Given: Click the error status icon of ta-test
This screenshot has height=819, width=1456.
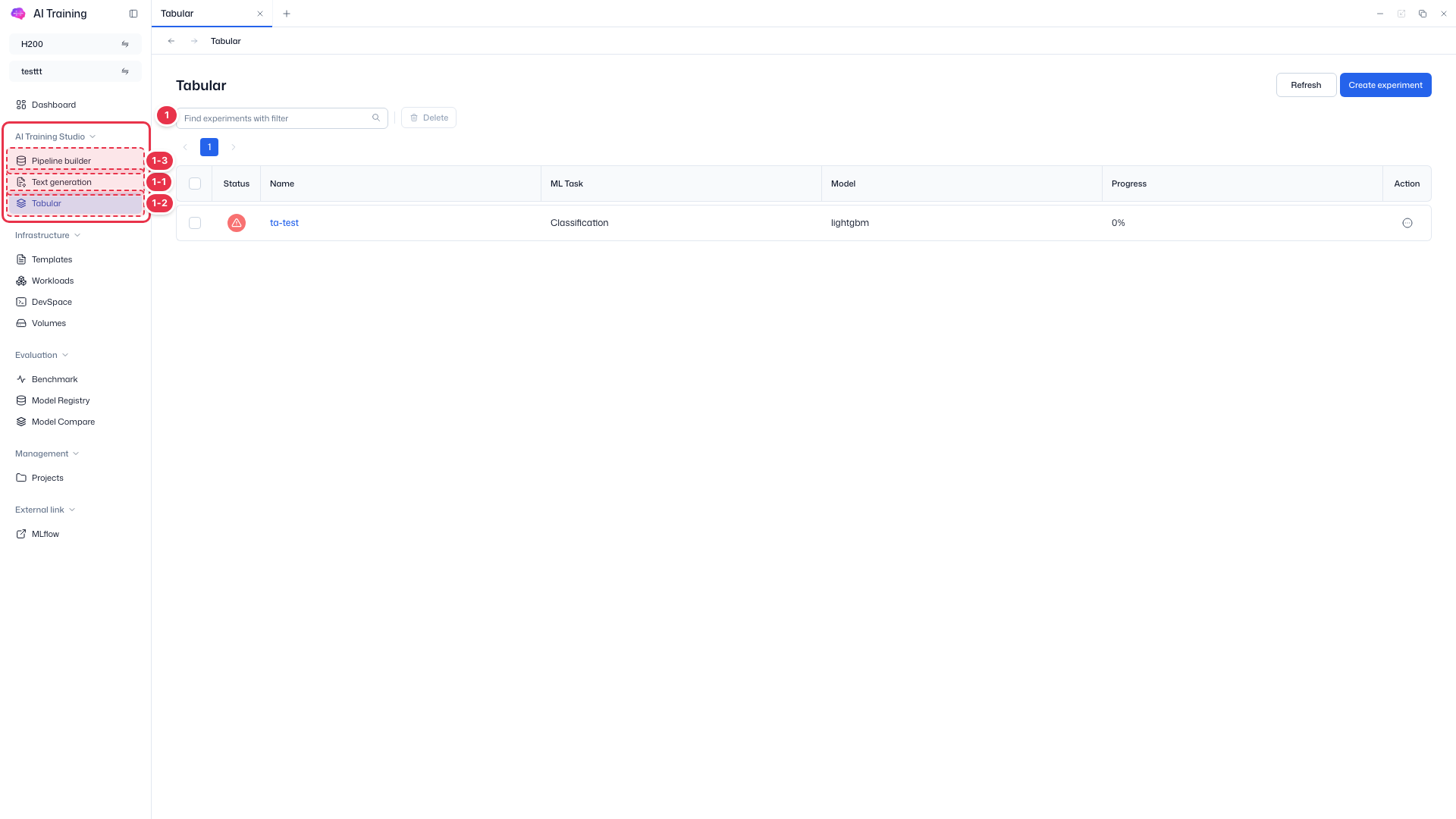Looking at the screenshot, I should [x=237, y=223].
